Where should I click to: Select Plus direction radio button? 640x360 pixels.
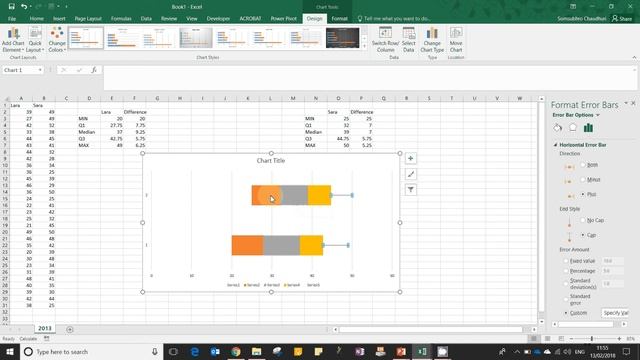tap(583, 194)
